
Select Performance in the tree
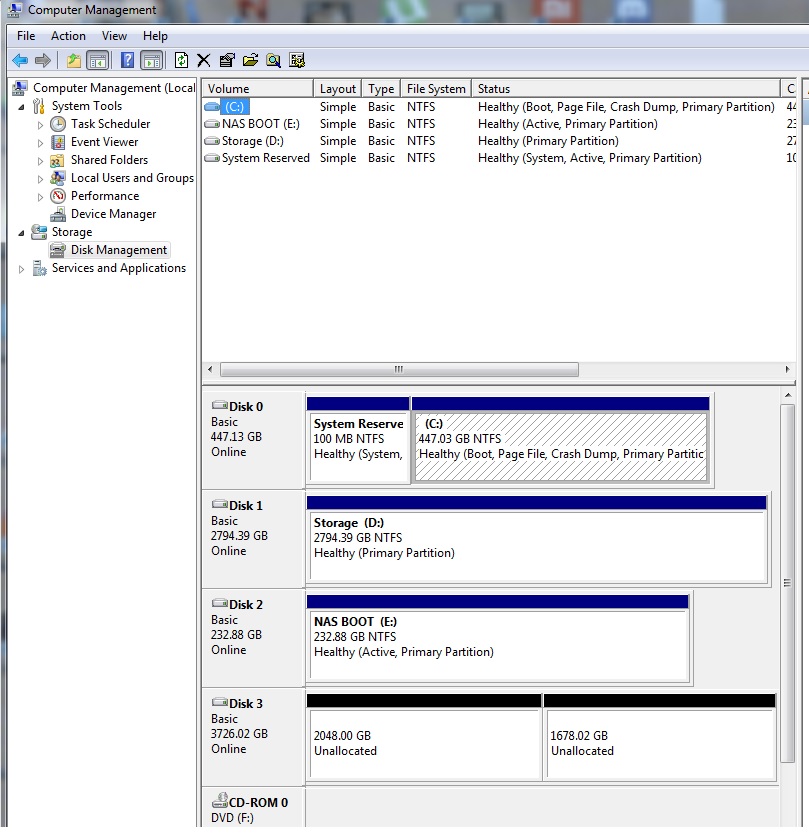click(x=105, y=196)
